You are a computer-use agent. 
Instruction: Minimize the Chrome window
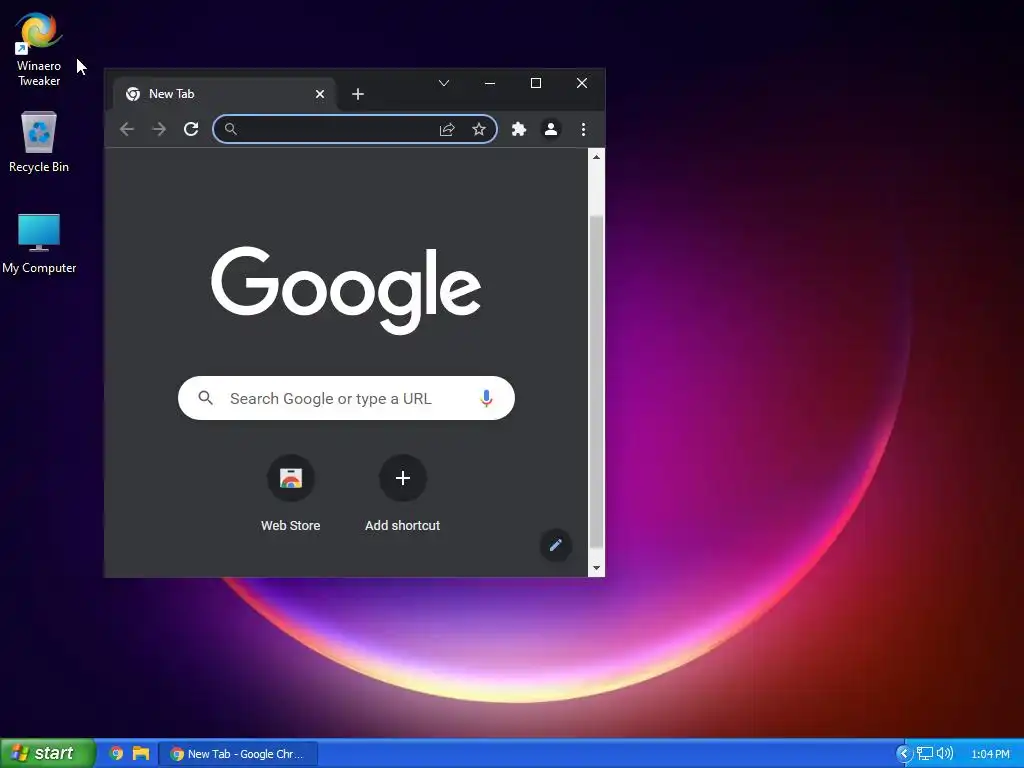coord(490,83)
